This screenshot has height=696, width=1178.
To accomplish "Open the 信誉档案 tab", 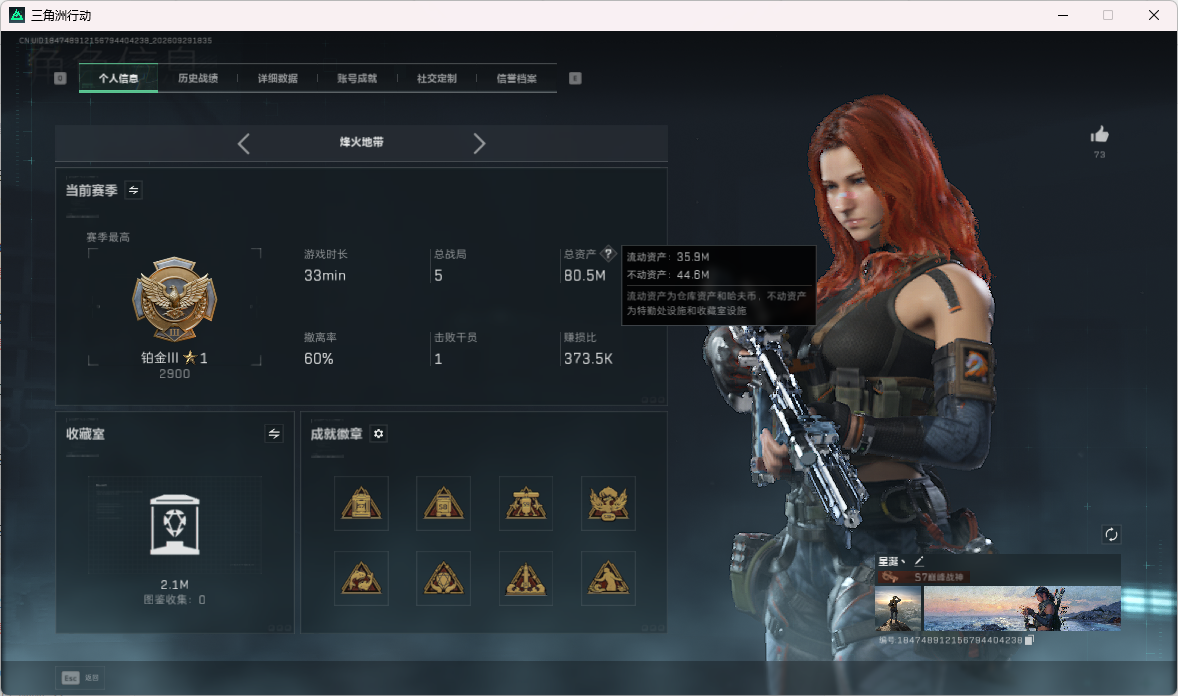I will (516, 78).
